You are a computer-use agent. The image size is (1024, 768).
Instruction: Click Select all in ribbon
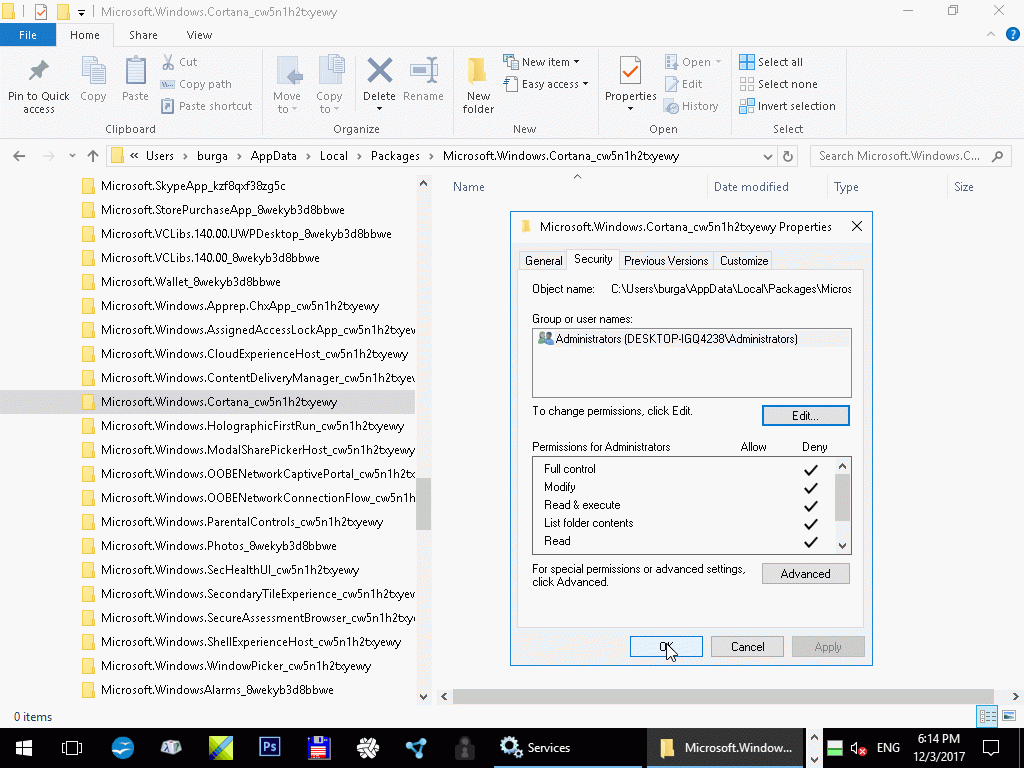click(771, 62)
